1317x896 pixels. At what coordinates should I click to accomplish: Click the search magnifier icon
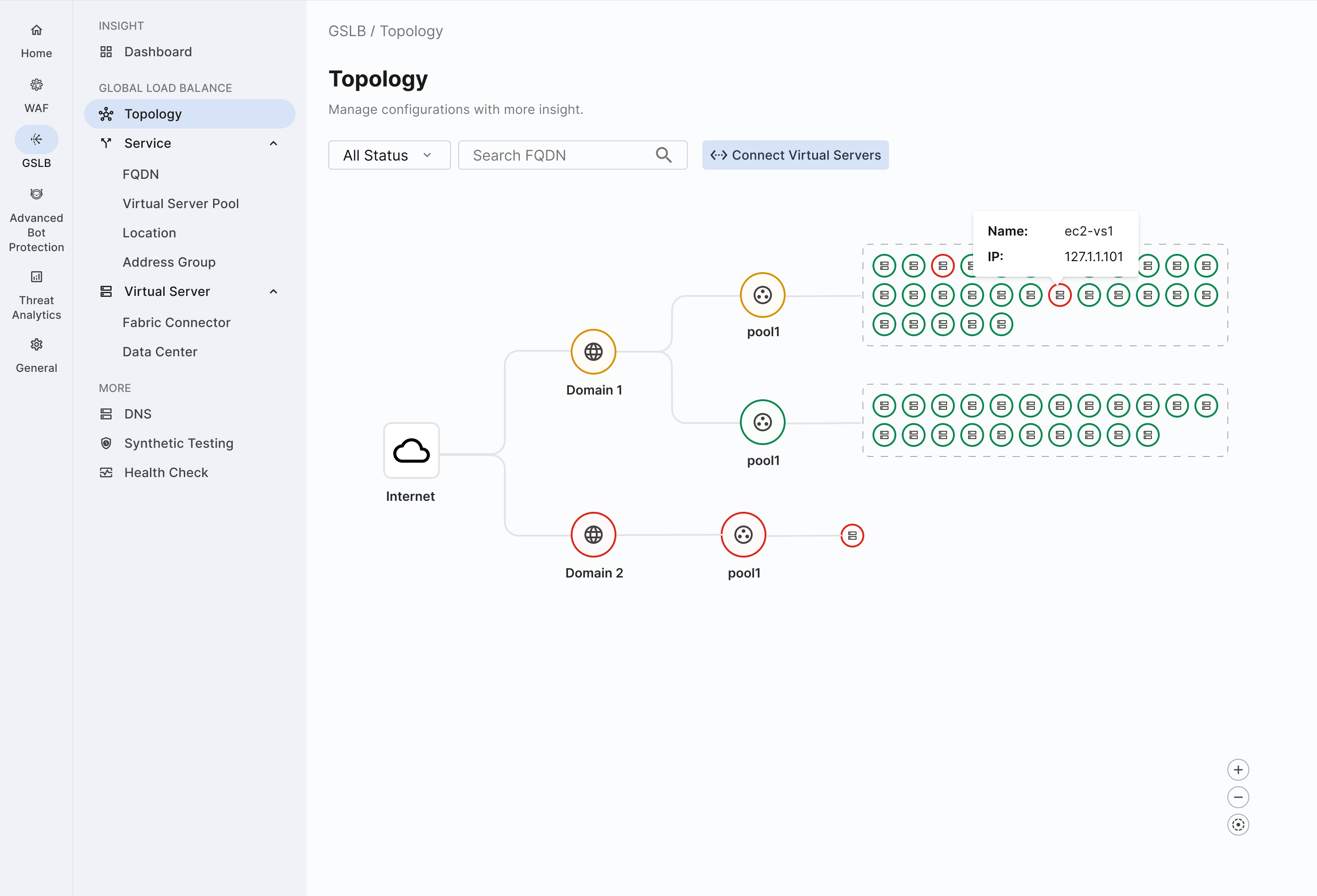pyautogui.click(x=664, y=155)
